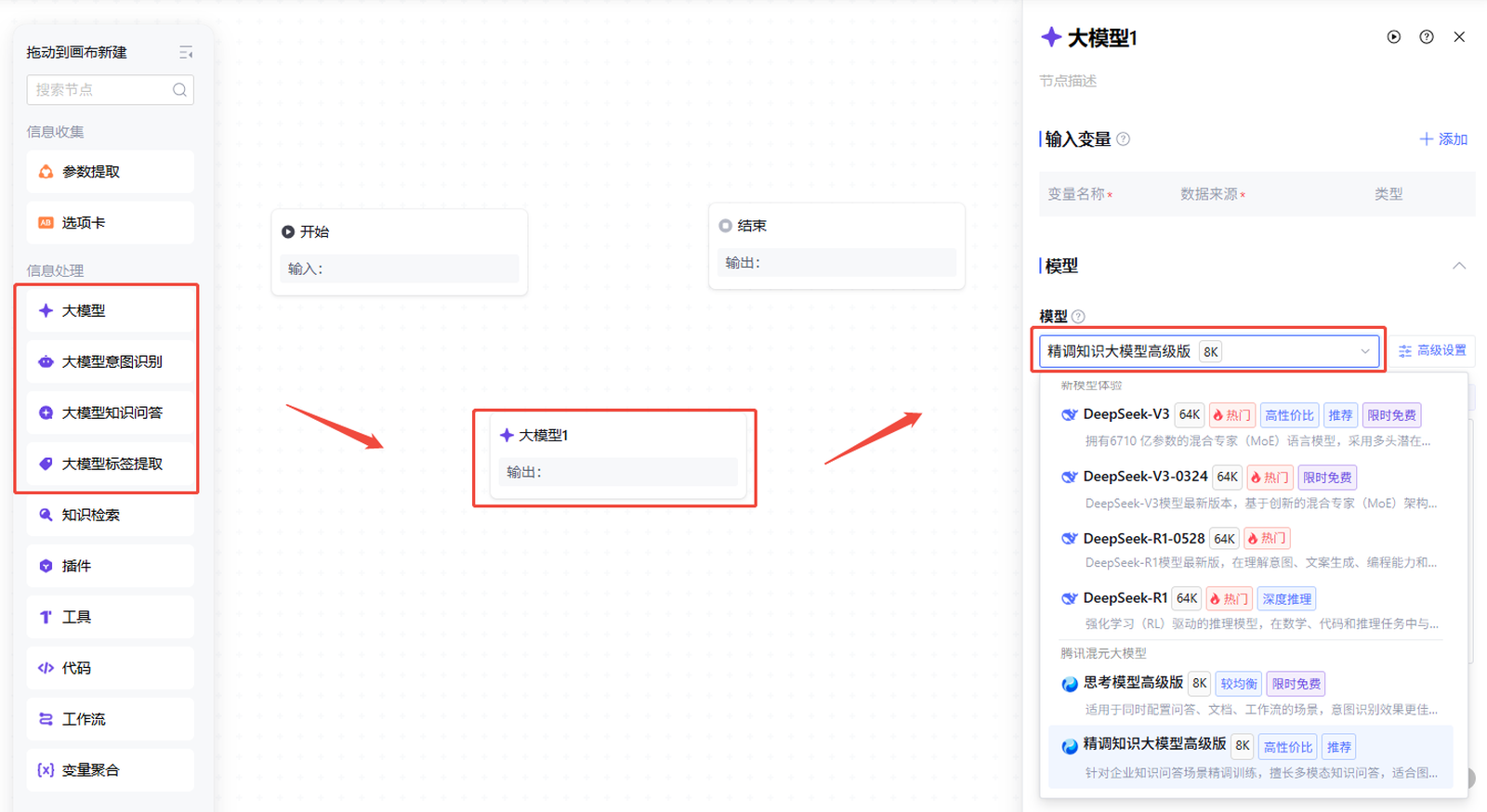Click the 输入变量 info question icon
This screenshot has height=812, width=1487.
pyautogui.click(x=1123, y=139)
